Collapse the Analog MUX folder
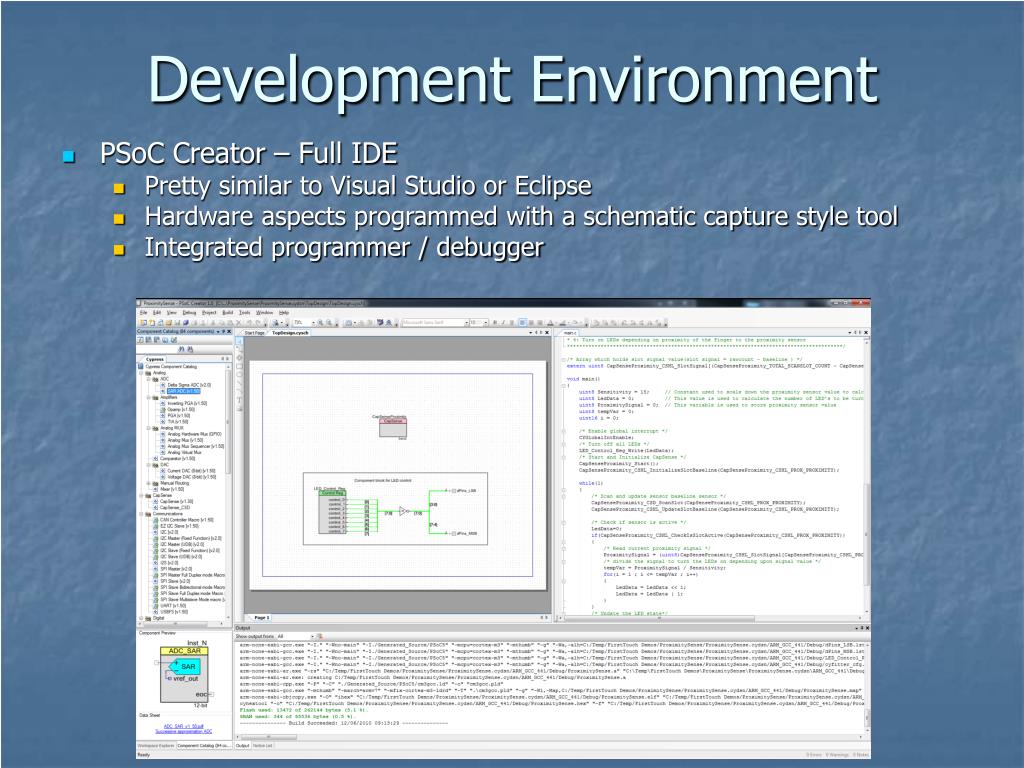Screen dimensions: 1024x768 [x=150, y=428]
